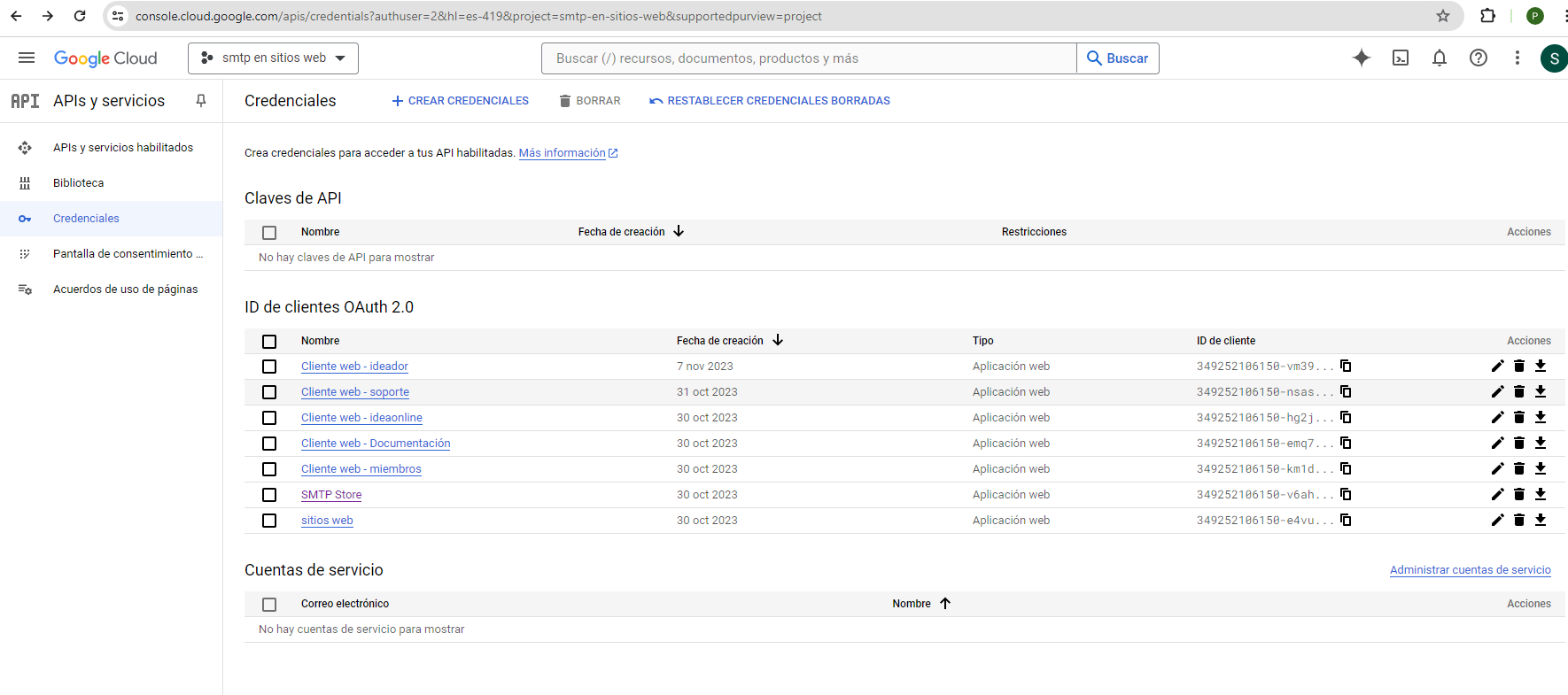
Task: Open the smtp en sitios web project selector
Action: (x=273, y=58)
